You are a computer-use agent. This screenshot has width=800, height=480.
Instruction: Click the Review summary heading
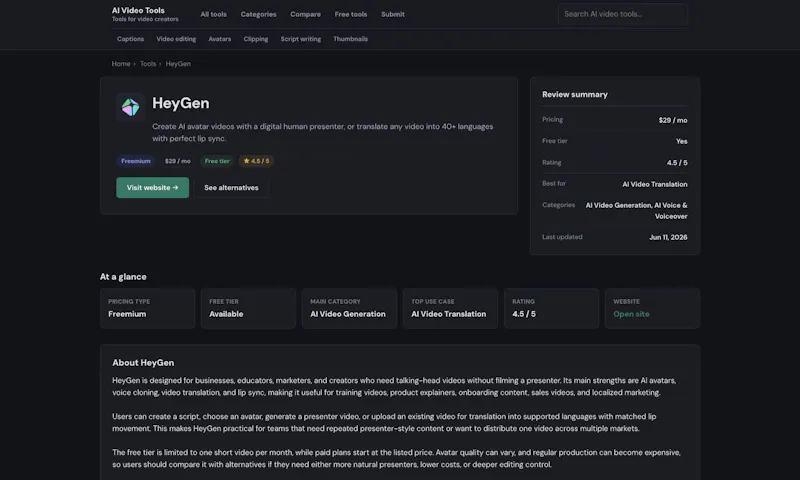tap(574, 94)
